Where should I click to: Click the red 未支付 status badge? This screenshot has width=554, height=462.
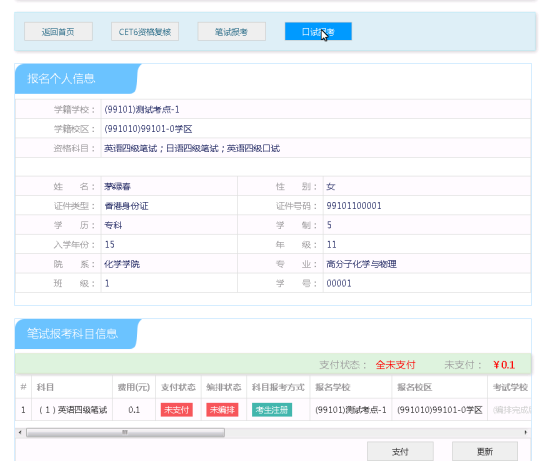pyautogui.click(x=177, y=410)
